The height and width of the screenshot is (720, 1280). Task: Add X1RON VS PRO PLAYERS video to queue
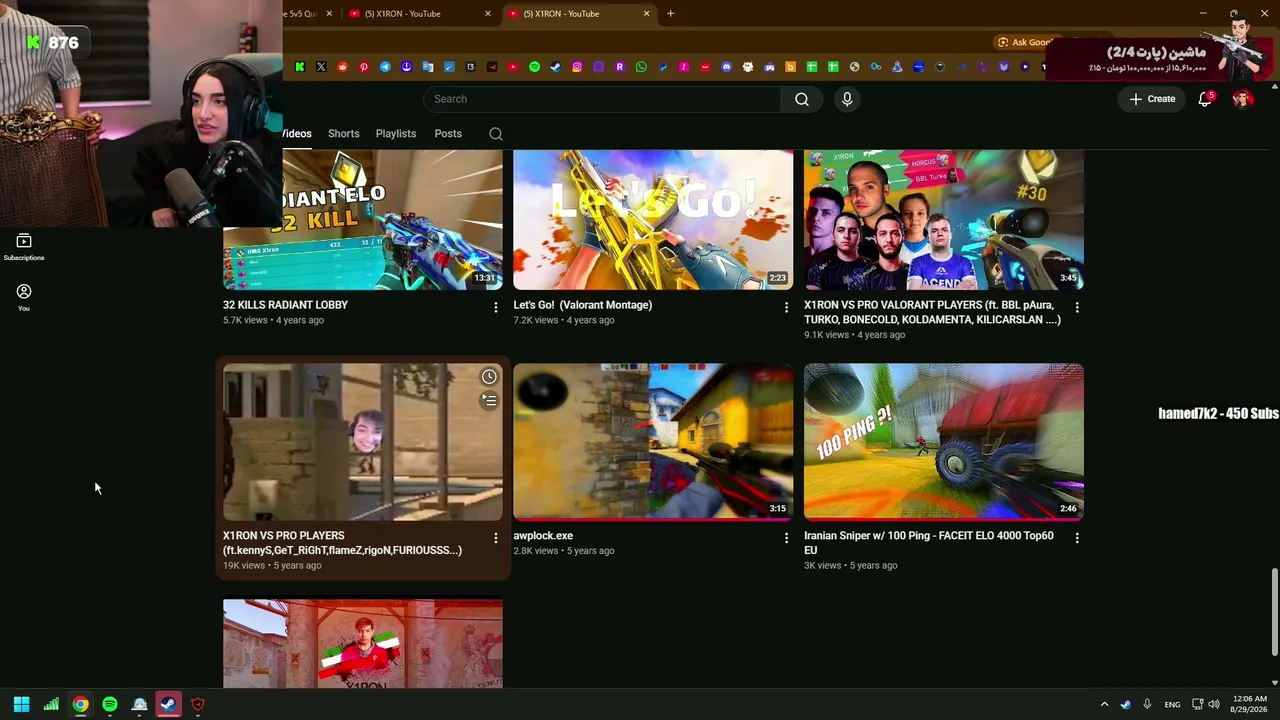click(x=489, y=401)
